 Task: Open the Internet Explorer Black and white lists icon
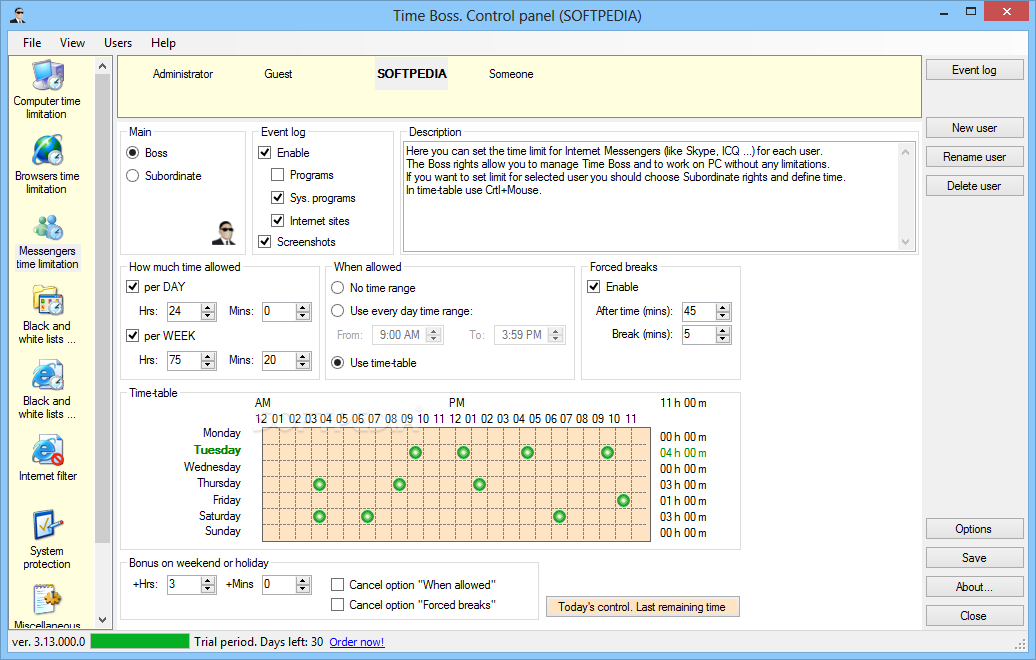(x=48, y=375)
